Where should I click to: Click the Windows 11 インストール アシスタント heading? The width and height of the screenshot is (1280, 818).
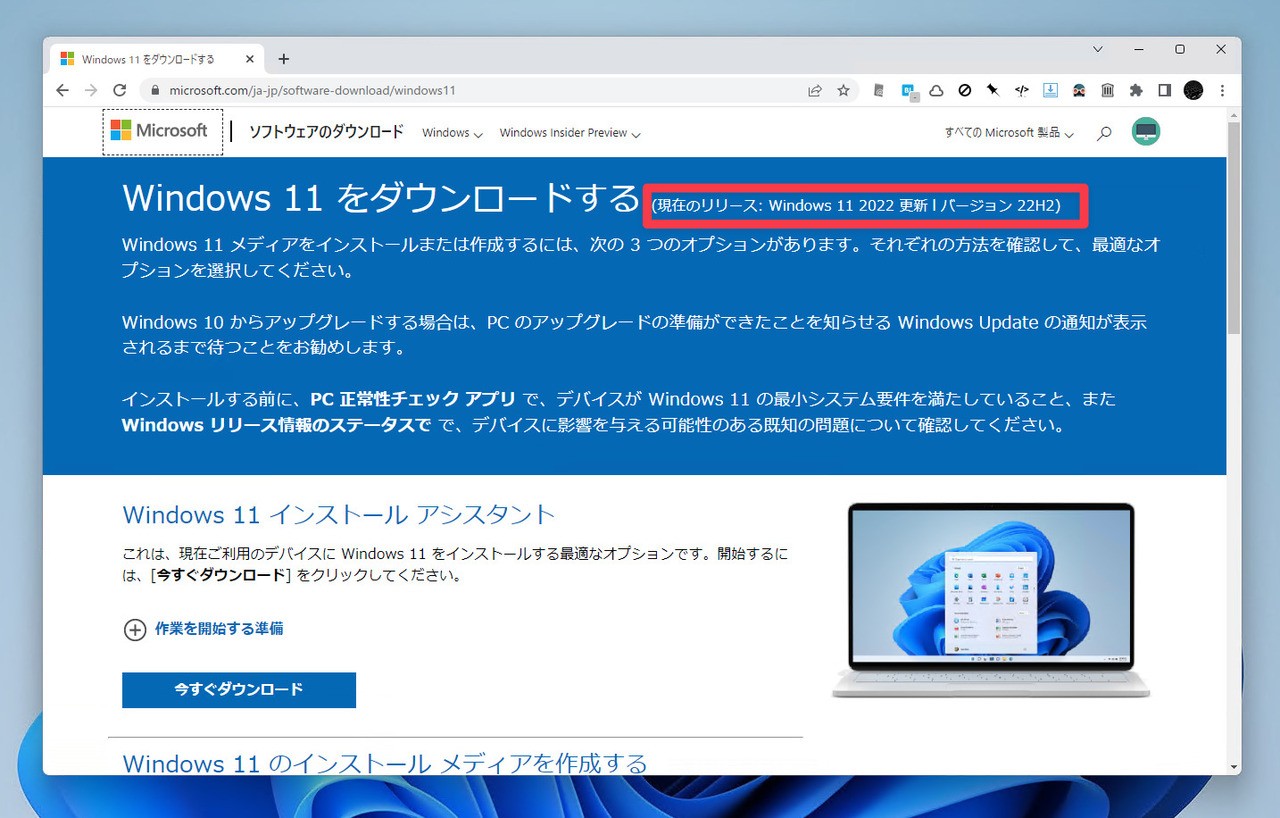(338, 515)
